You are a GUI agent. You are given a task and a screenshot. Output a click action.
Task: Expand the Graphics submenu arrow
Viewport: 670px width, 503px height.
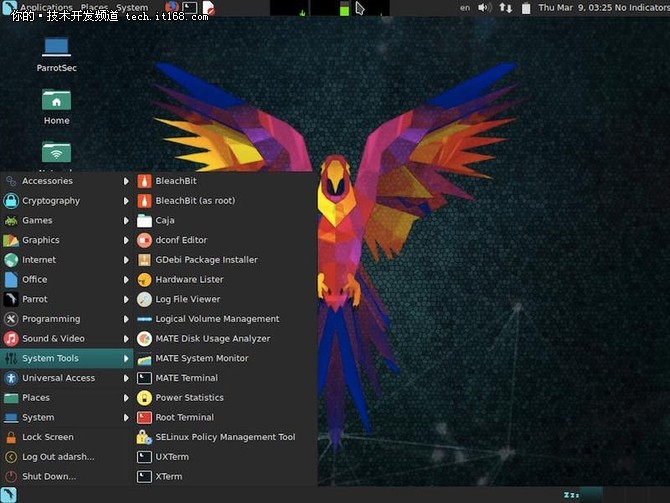(126, 240)
